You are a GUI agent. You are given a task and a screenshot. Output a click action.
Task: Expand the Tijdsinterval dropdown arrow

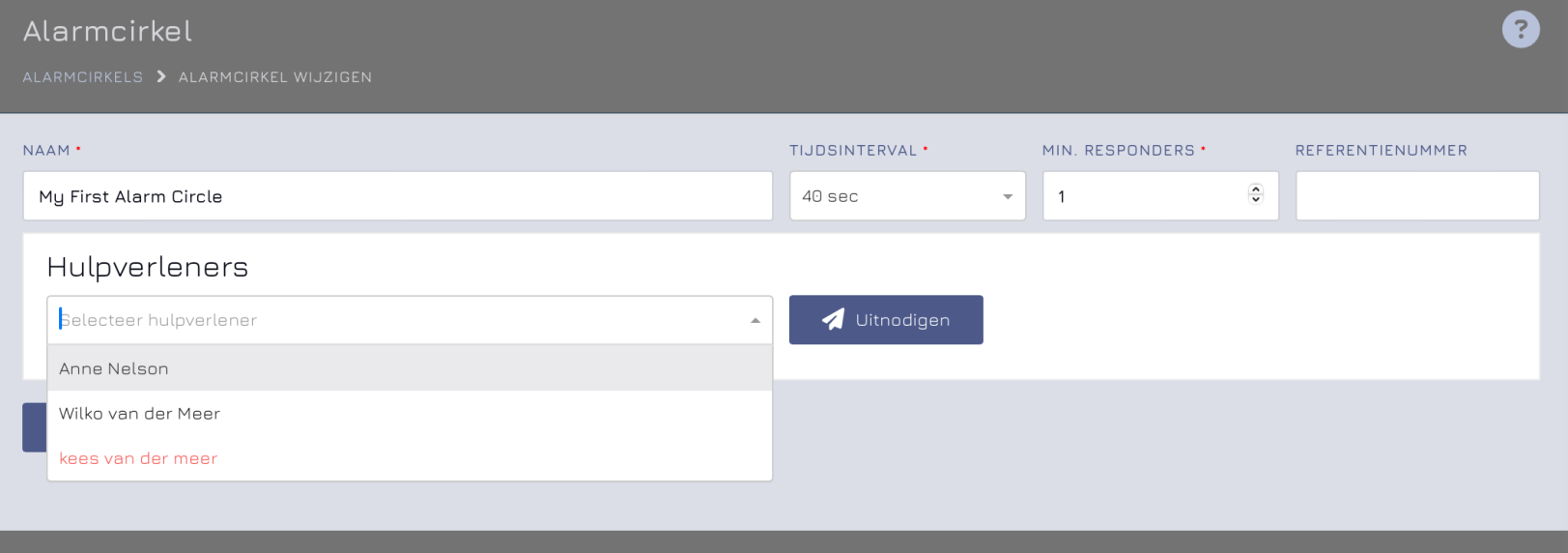1008,196
